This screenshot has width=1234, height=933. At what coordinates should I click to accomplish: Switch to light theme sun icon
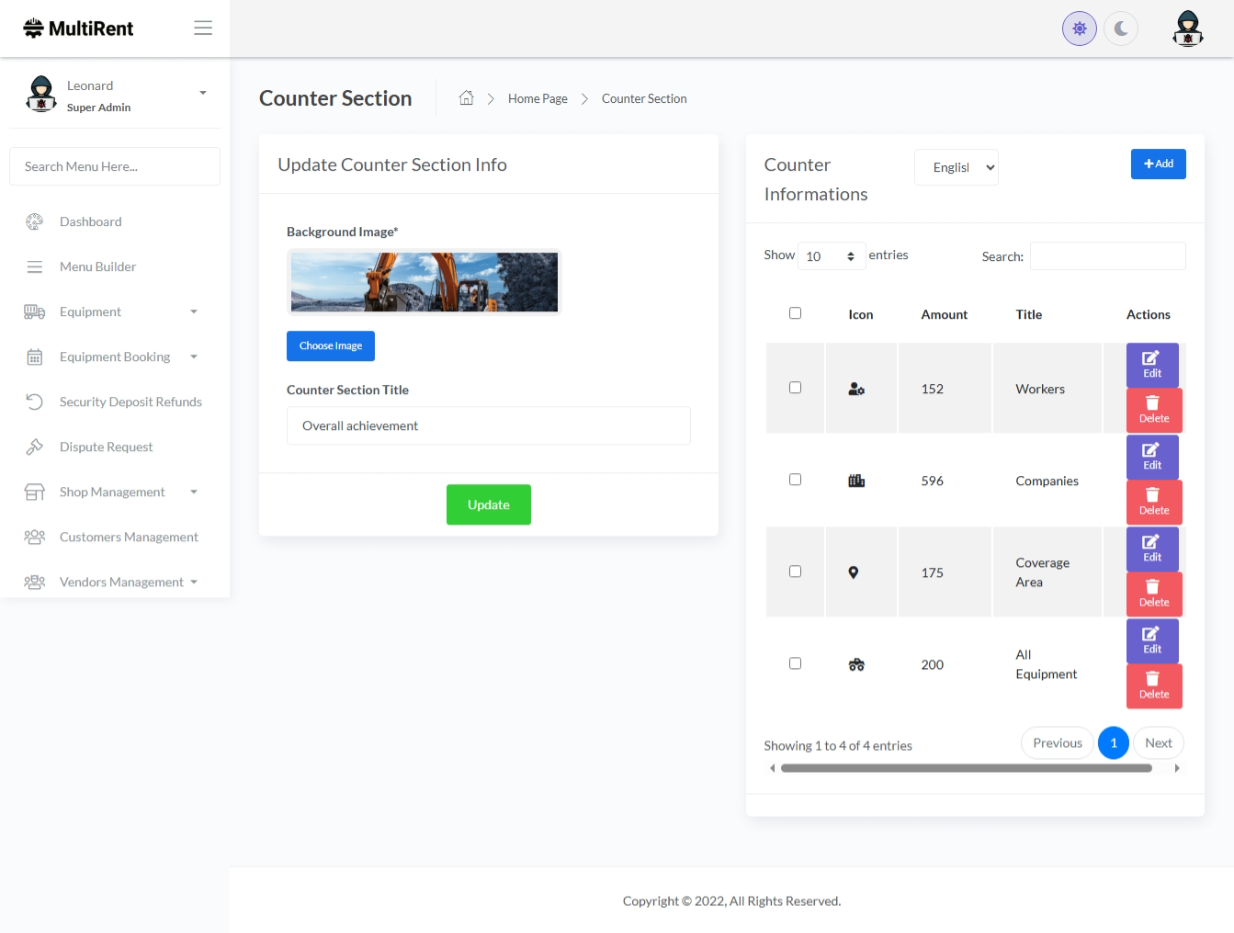coord(1079,29)
